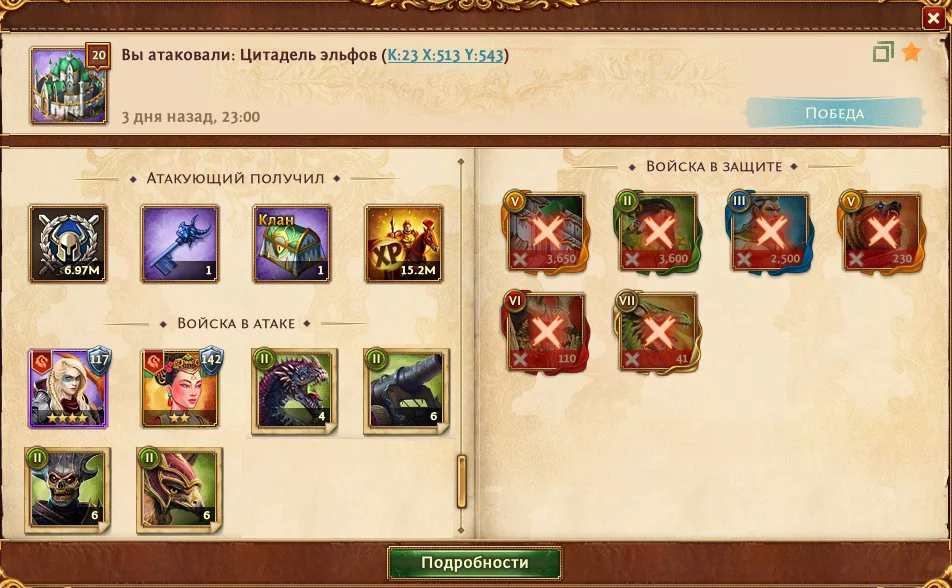
Task: Click the scrollbar handle in left panel
Action: pyautogui.click(x=461, y=481)
